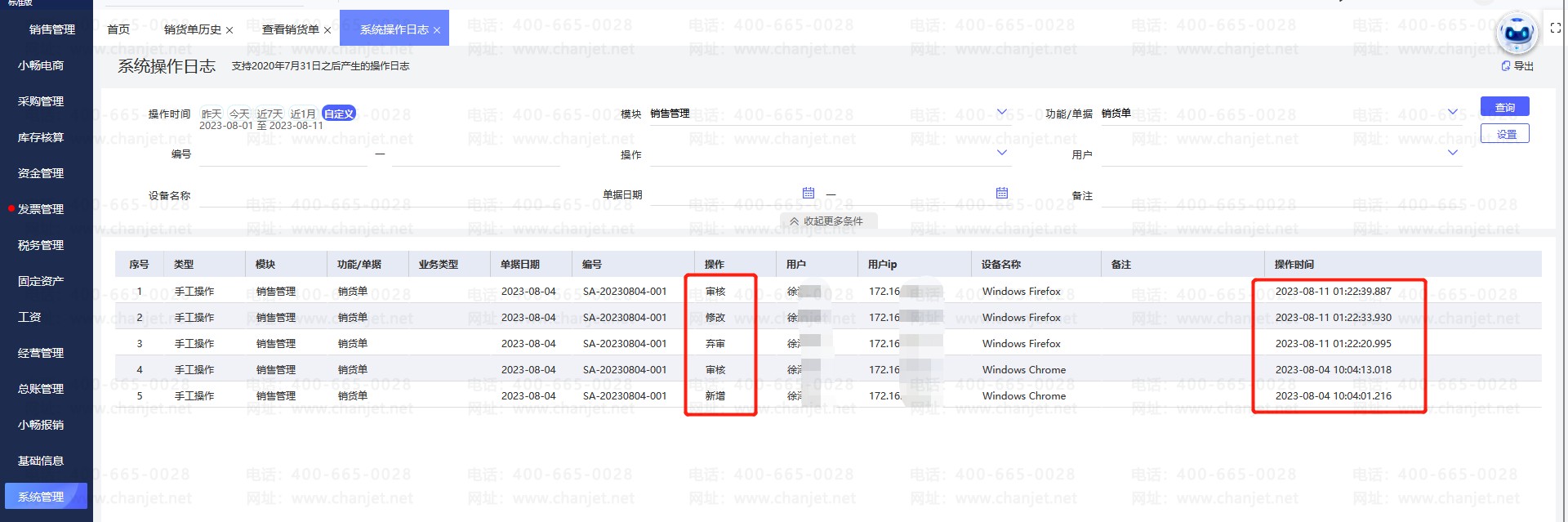Open 基础信息 in the sidebar
The height and width of the screenshot is (522, 1568).
point(41,461)
